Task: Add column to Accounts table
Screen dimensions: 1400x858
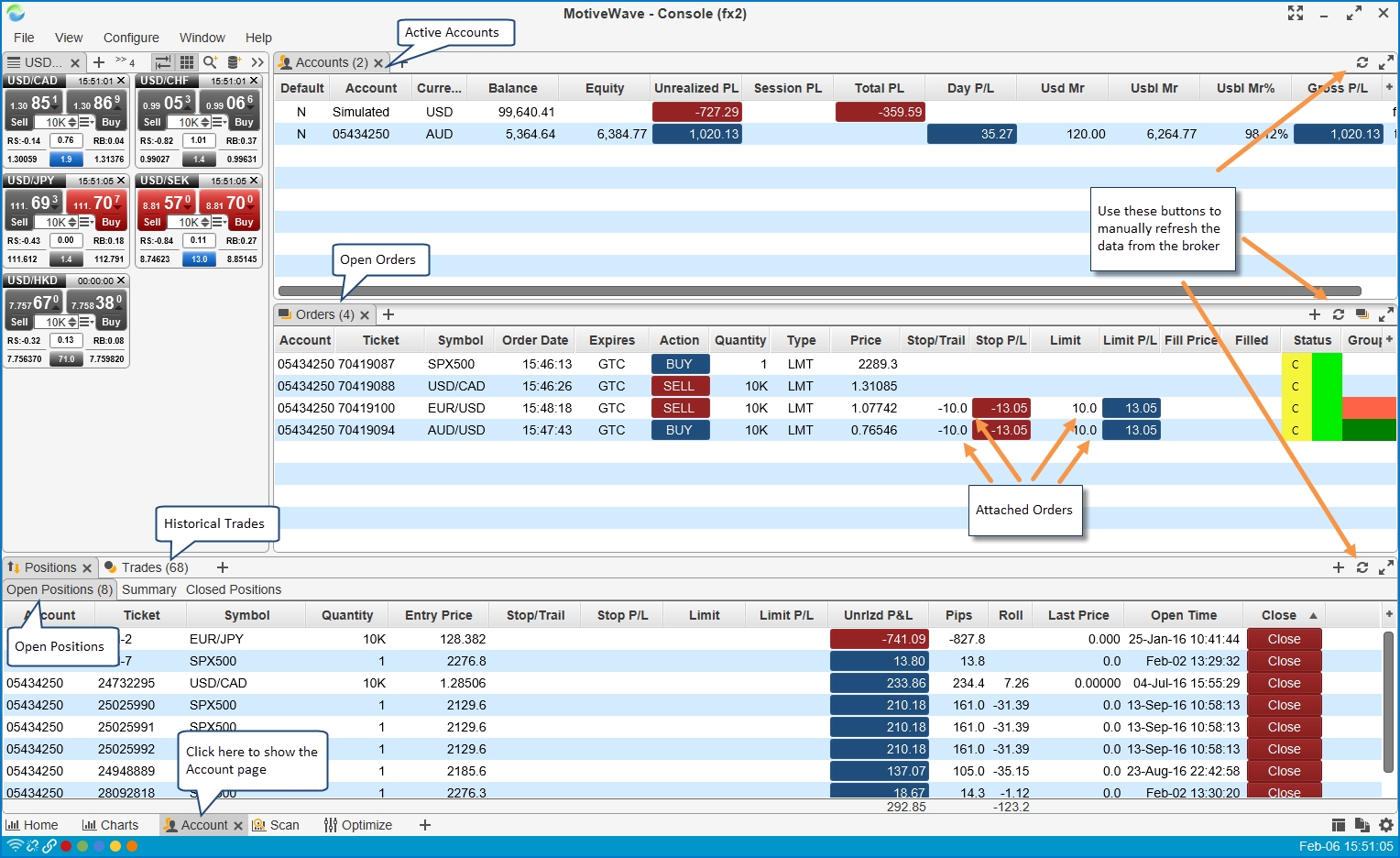Action: (x=1389, y=87)
